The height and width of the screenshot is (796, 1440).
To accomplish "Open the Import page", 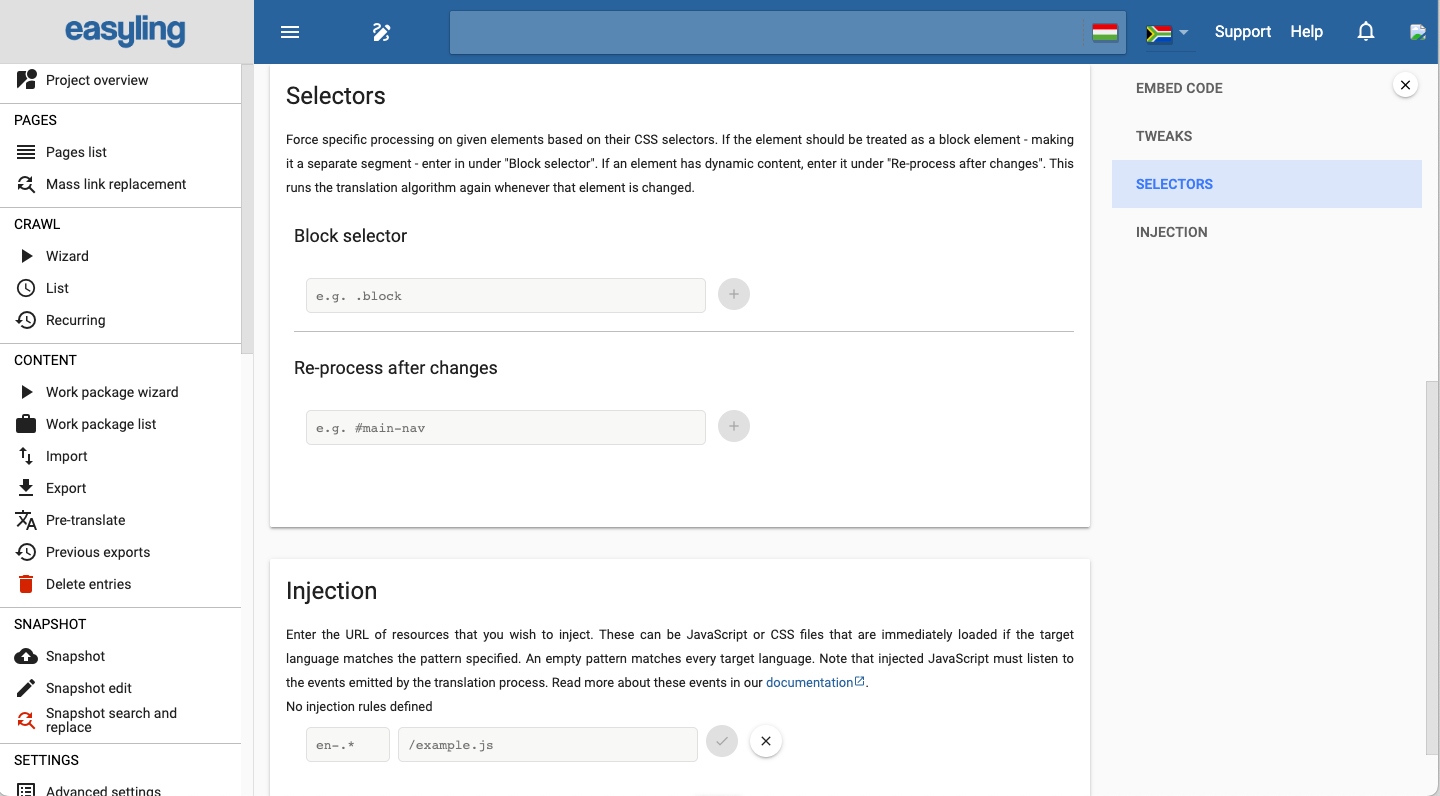I will tap(66, 456).
